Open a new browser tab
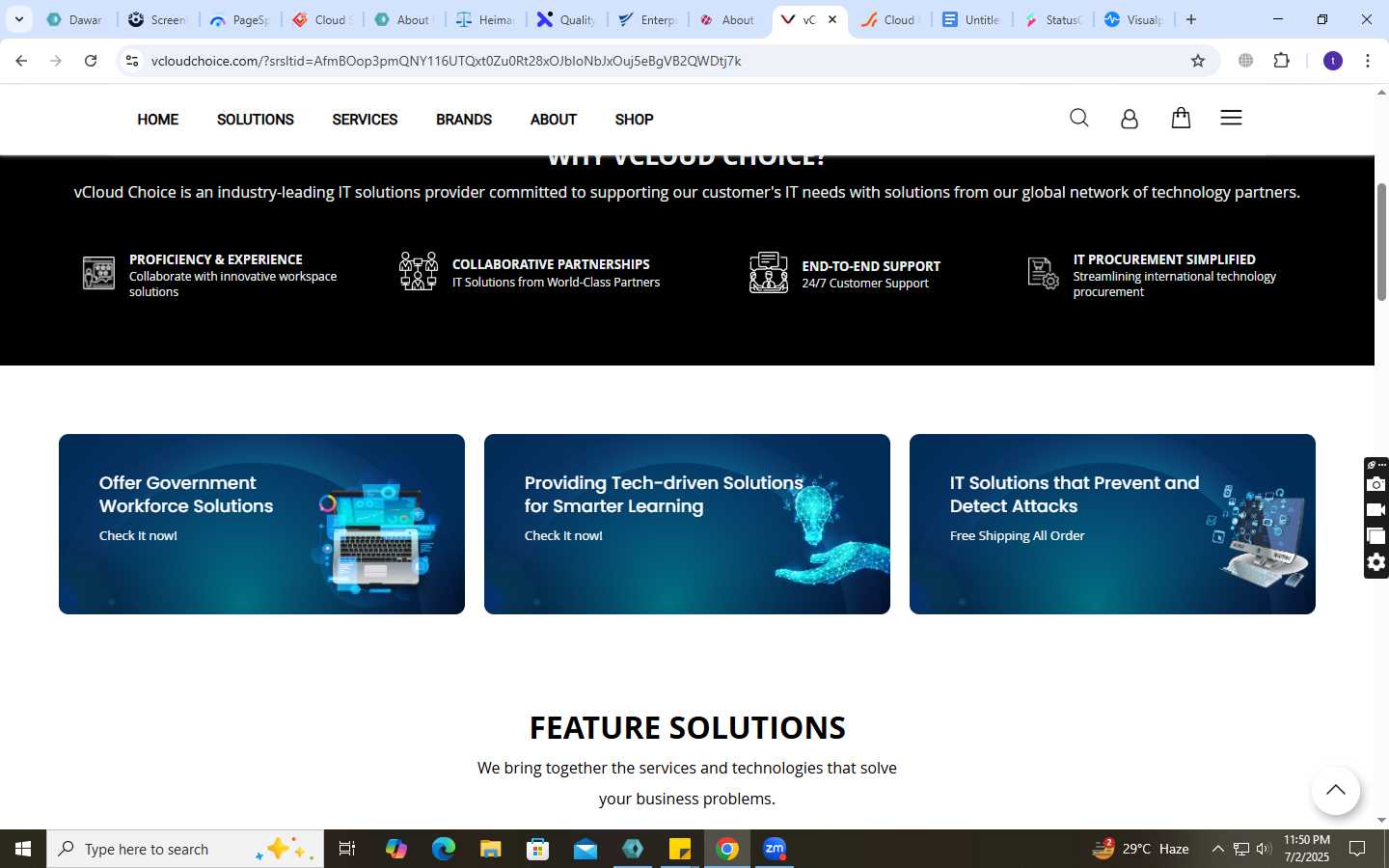1389x868 pixels. click(1191, 19)
